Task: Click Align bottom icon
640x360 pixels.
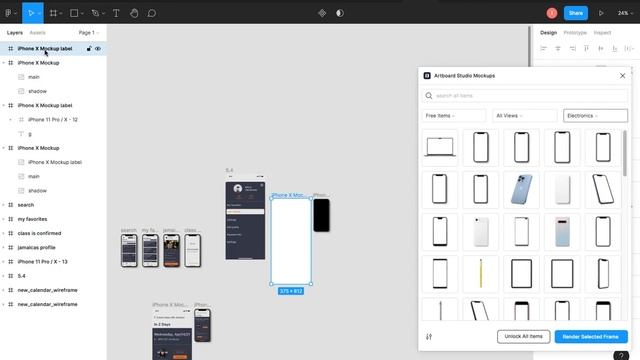Action: pos(615,49)
